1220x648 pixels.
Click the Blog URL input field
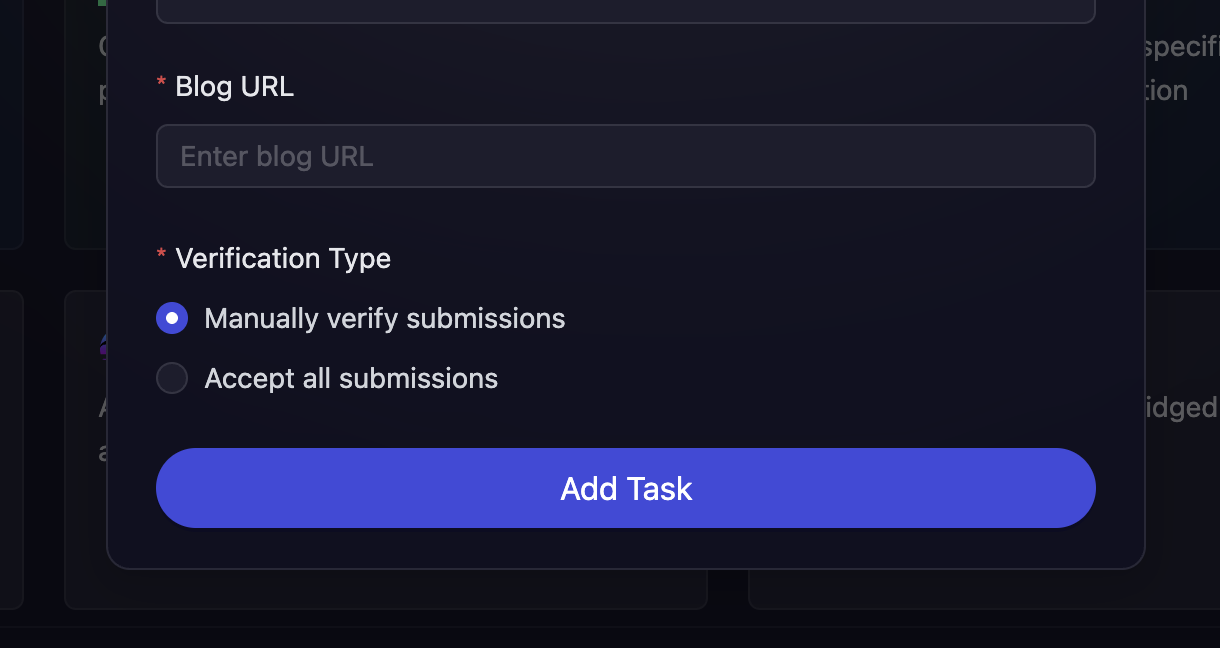pos(625,156)
